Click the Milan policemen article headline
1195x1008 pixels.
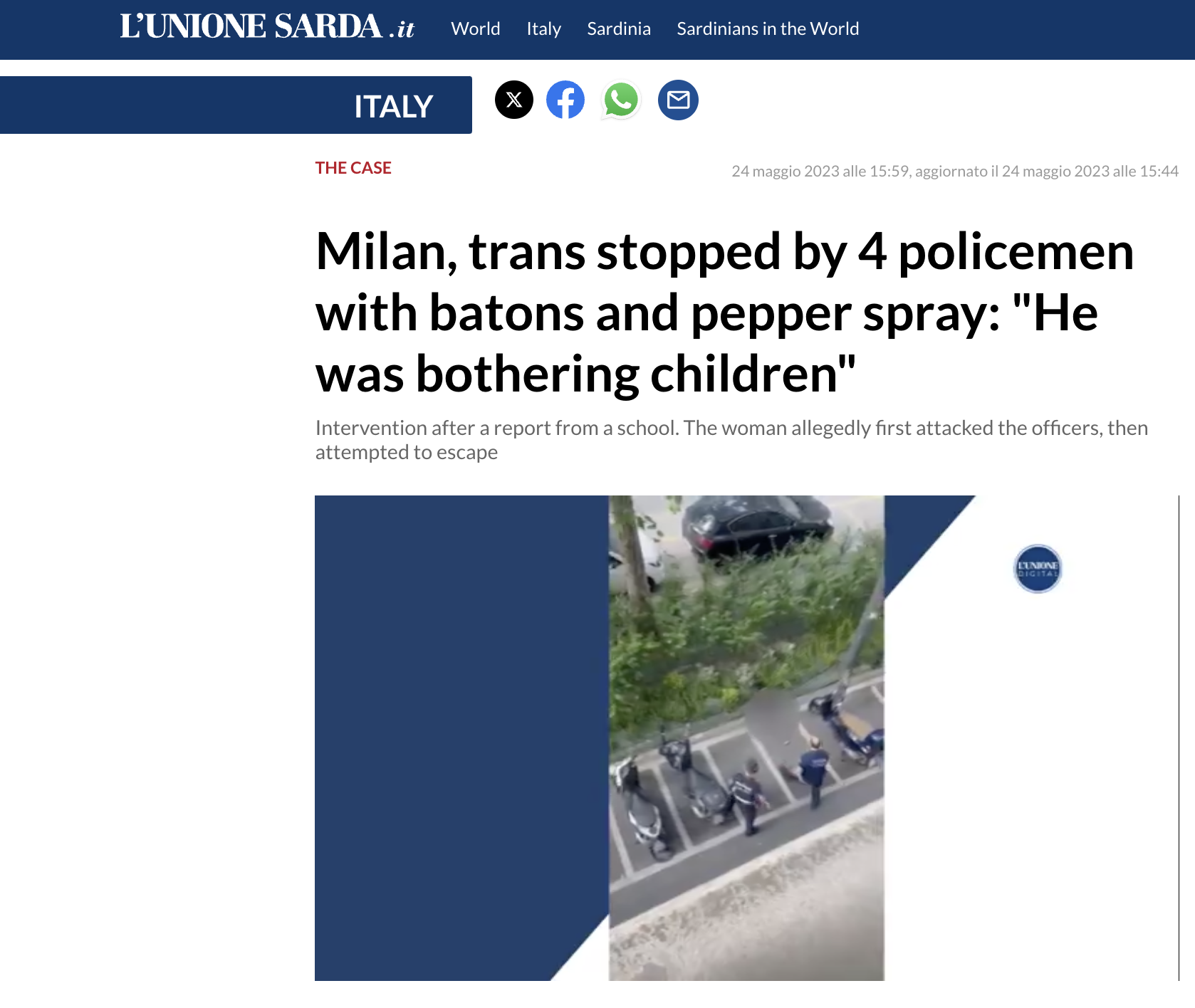click(724, 313)
